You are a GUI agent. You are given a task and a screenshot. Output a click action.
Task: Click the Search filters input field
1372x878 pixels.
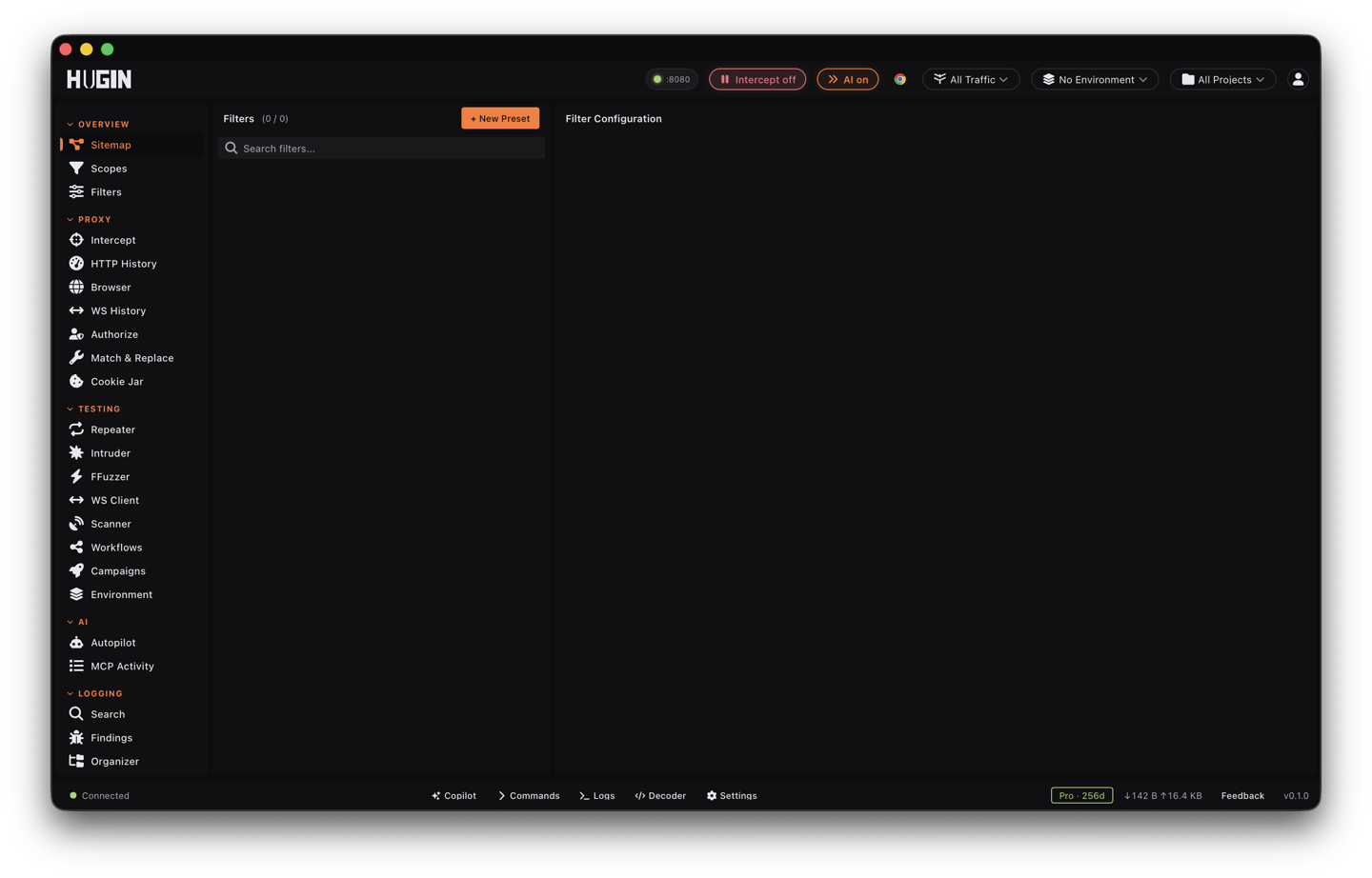click(382, 149)
